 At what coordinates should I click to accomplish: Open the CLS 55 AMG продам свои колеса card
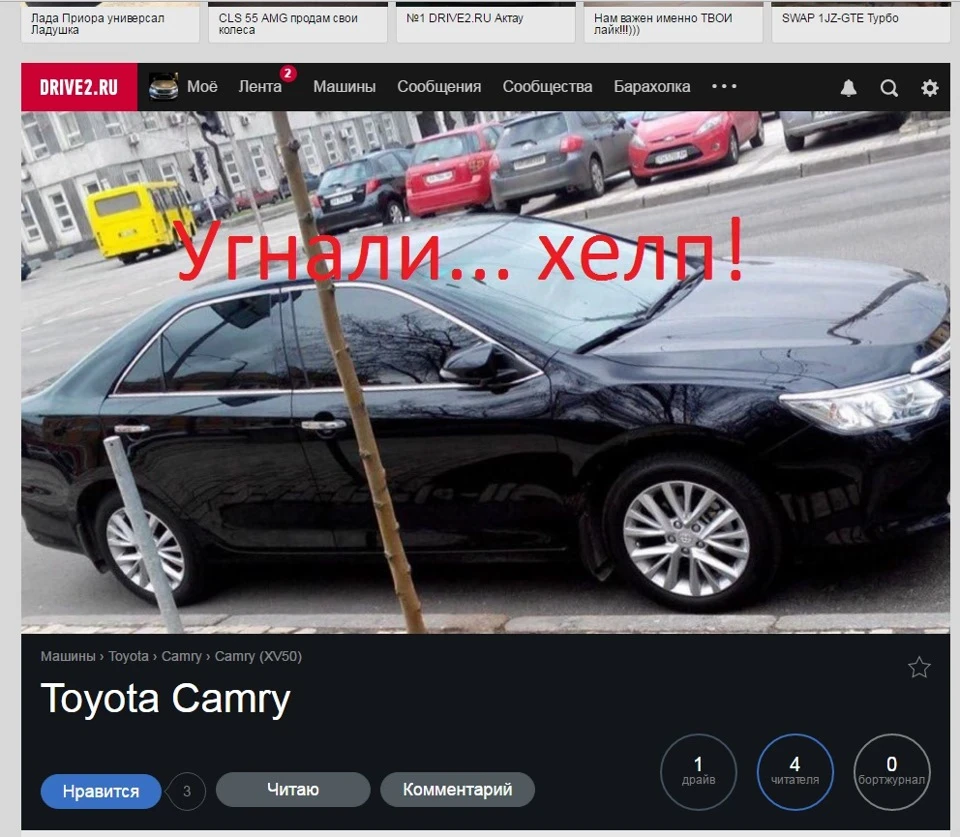point(298,22)
